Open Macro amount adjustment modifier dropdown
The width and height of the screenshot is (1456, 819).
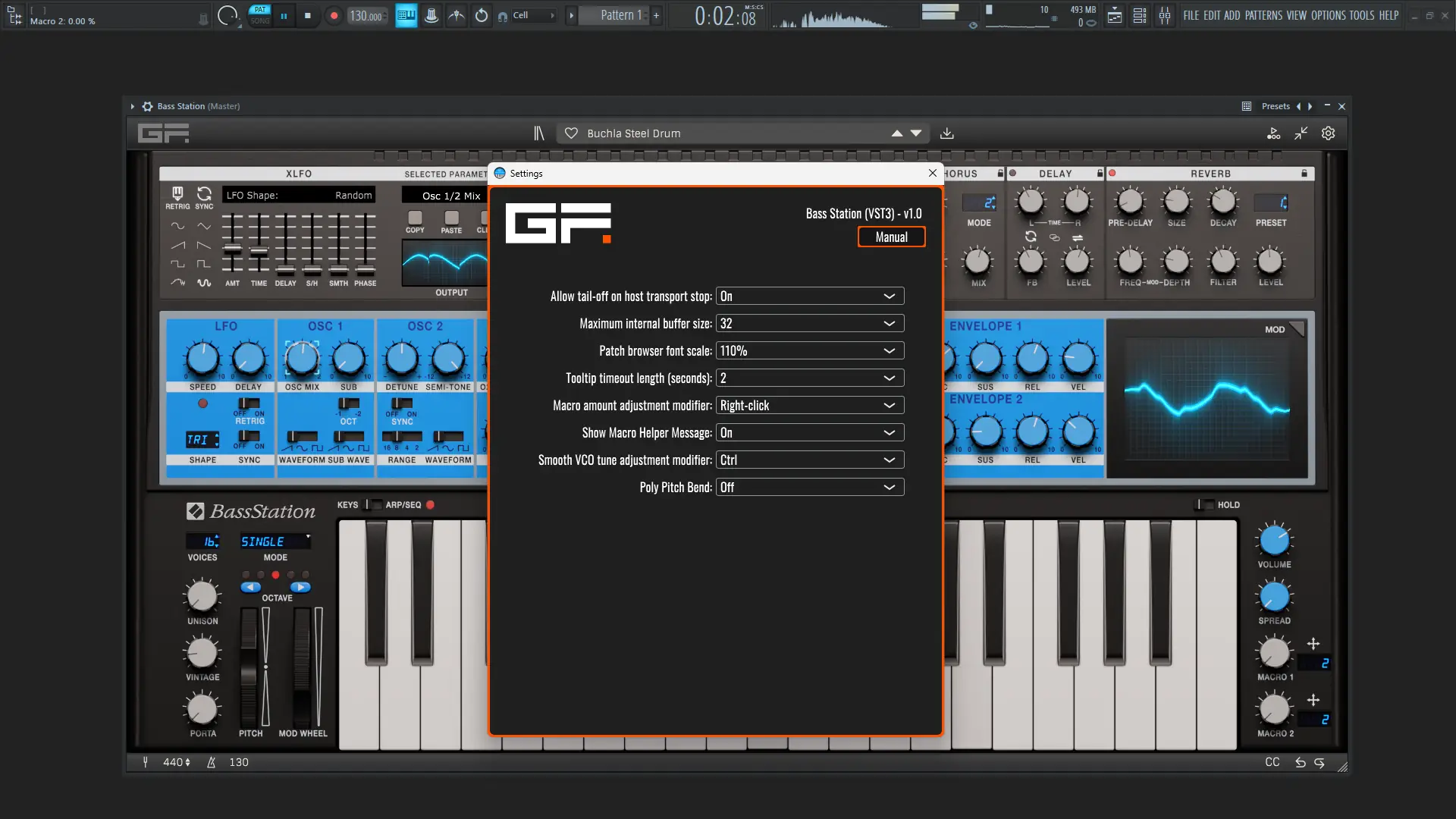click(809, 406)
